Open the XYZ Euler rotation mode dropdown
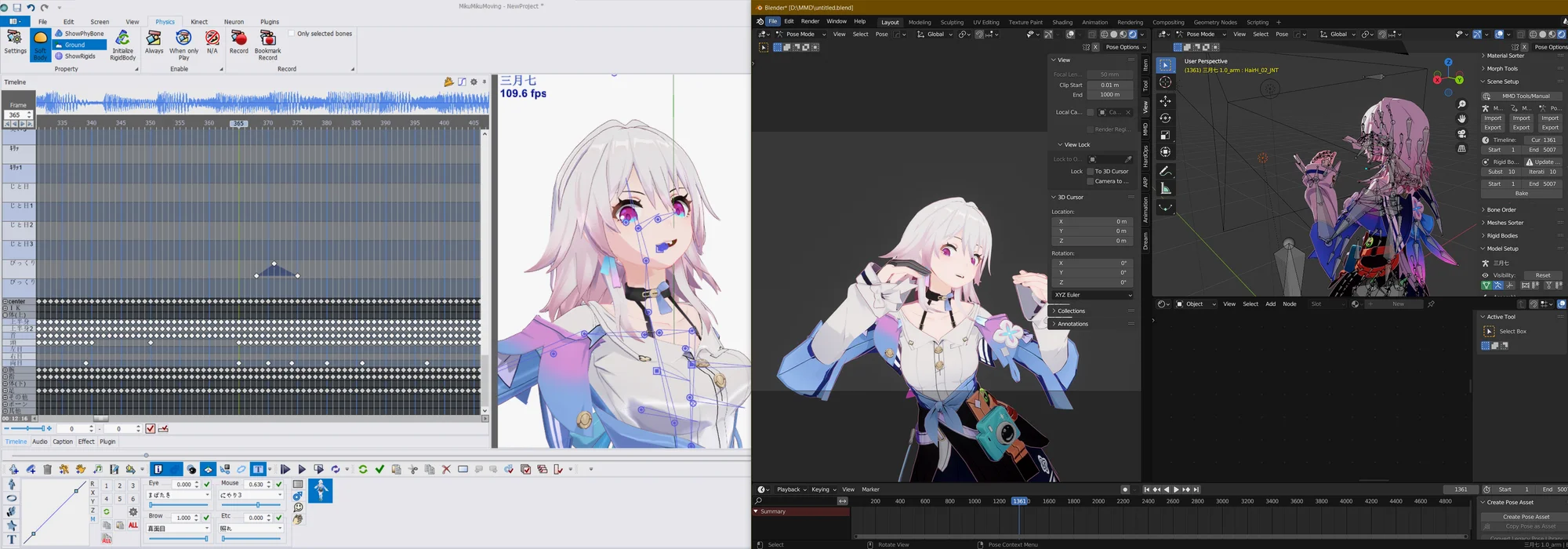Image resolution: width=1568 pixels, height=549 pixels. [x=1092, y=295]
